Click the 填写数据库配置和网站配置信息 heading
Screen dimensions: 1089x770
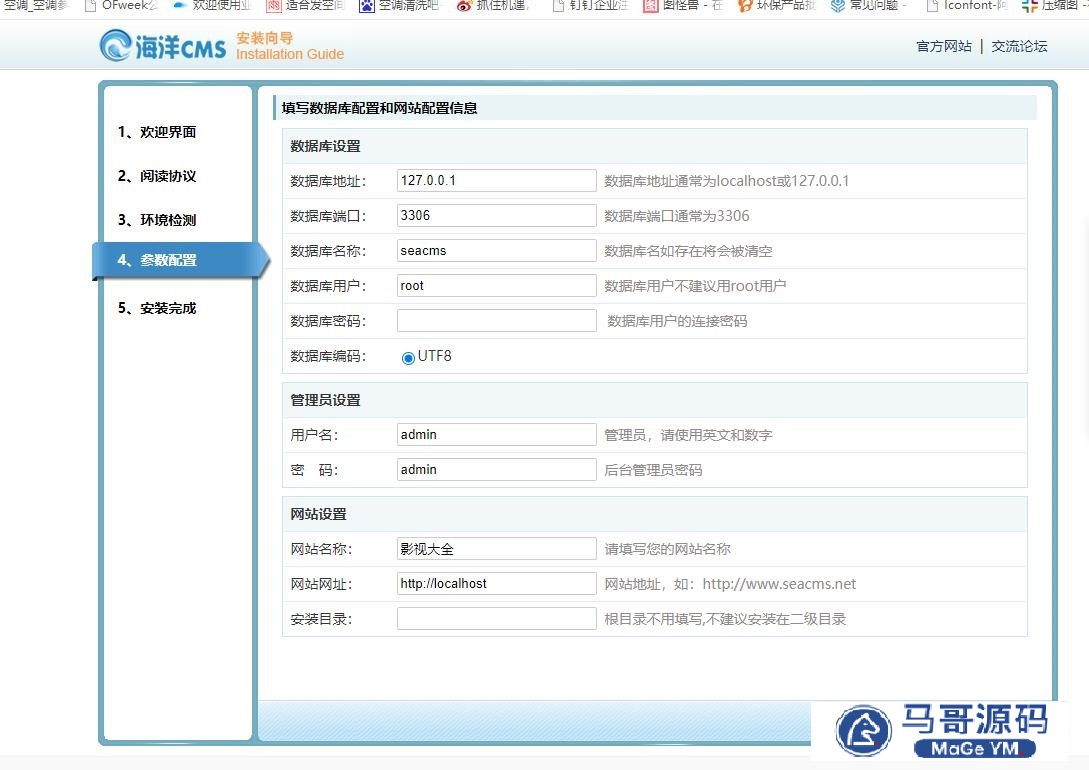379,108
